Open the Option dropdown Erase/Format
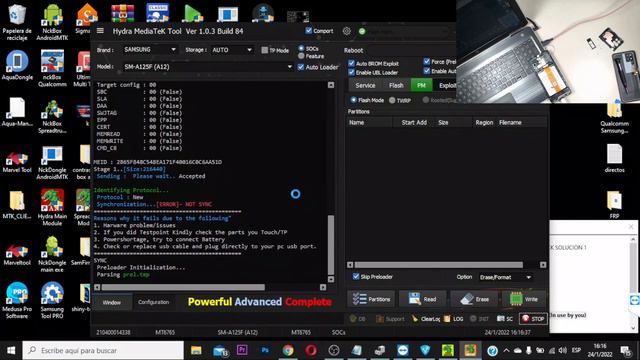This screenshot has width=640, height=360. (x=505, y=277)
